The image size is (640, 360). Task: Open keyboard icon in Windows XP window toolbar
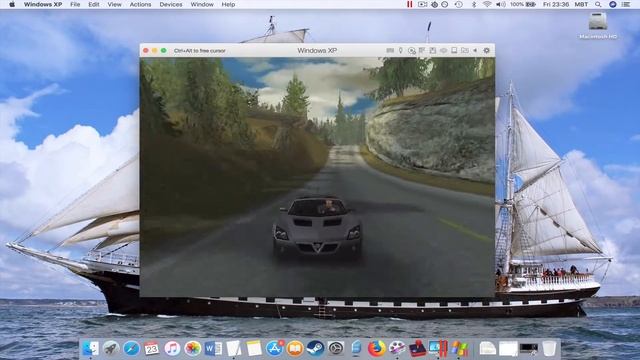[x=390, y=51]
